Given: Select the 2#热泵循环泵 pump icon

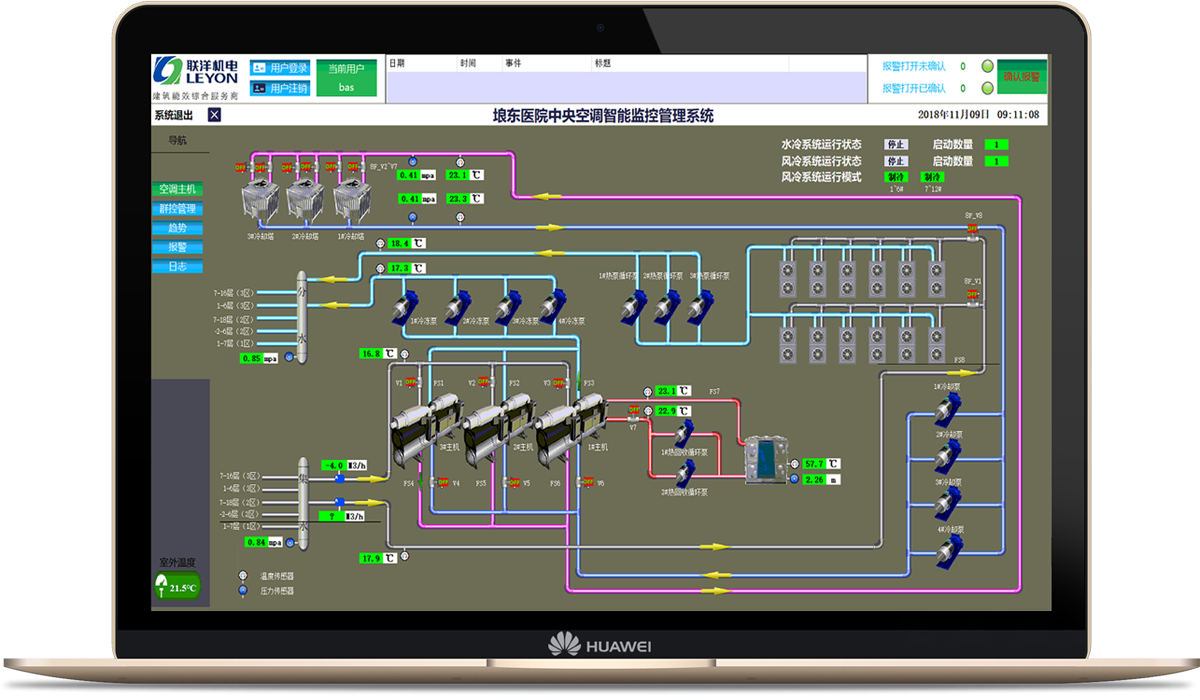Looking at the screenshot, I should (667, 305).
